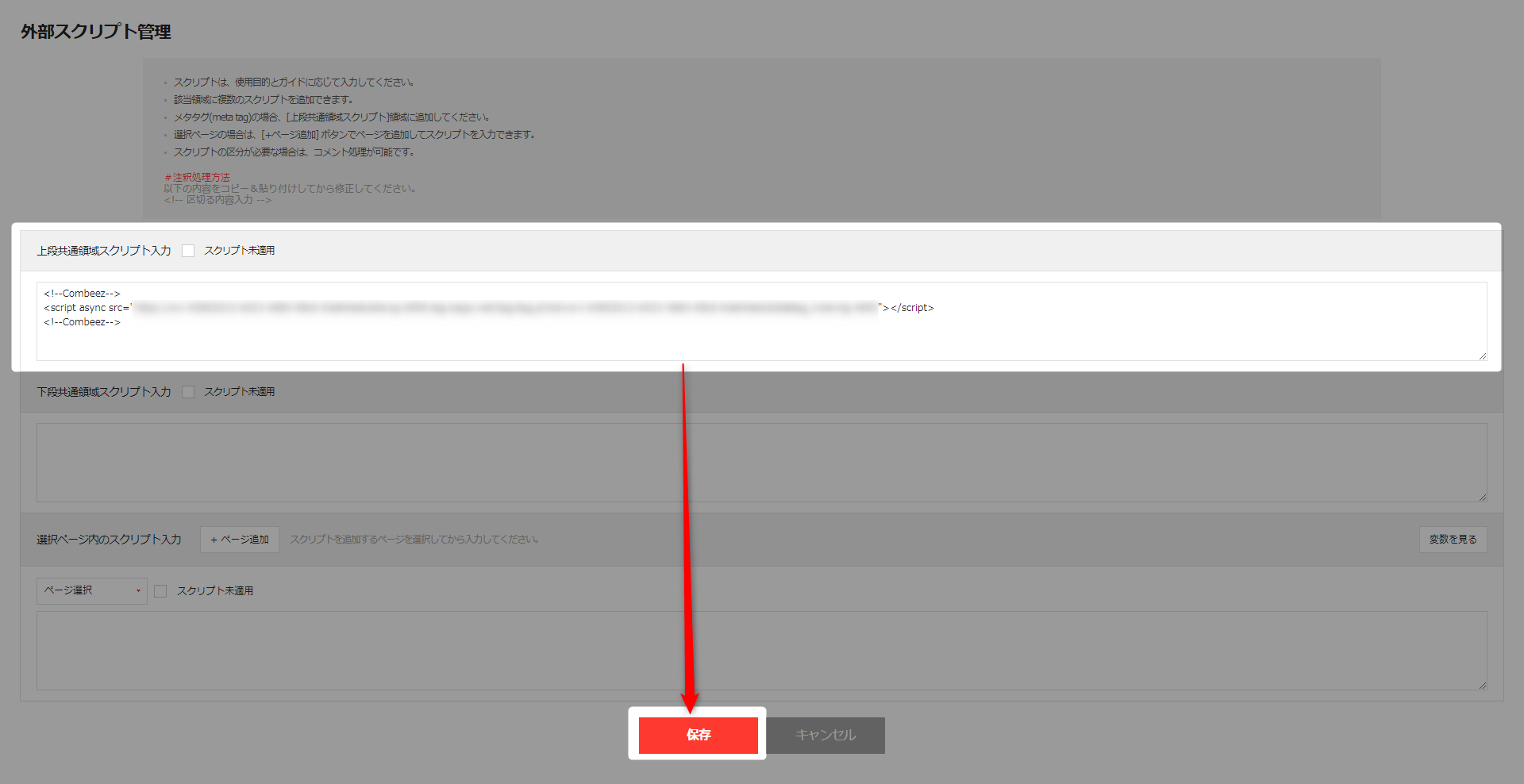The image size is (1524, 784).
Task: Click the 選択ページ内のスクリプト入力 label
Action: (x=109, y=540)
